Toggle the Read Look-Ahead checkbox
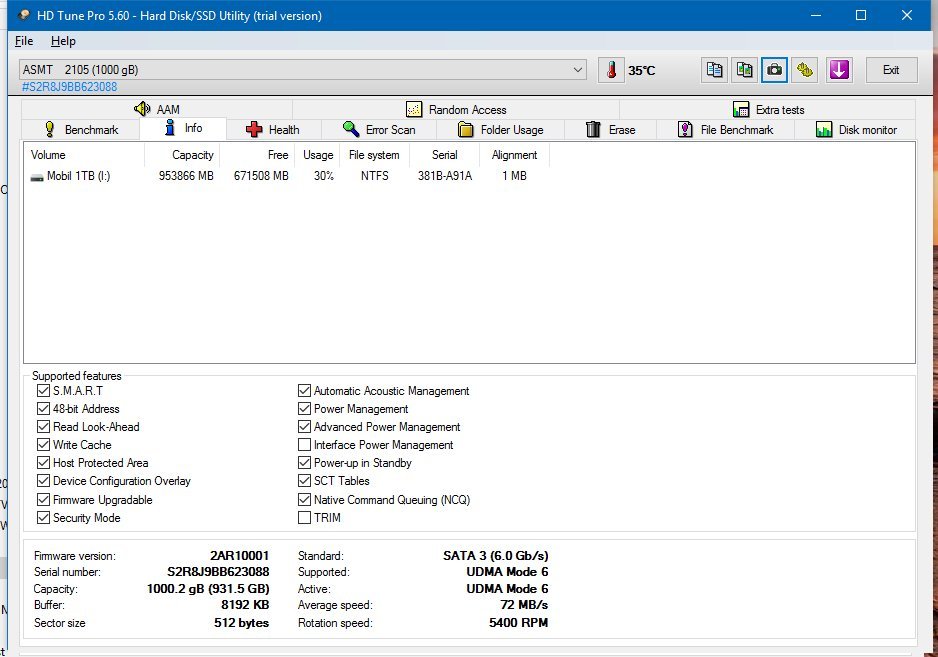938x657 pixels. point(43,427)
